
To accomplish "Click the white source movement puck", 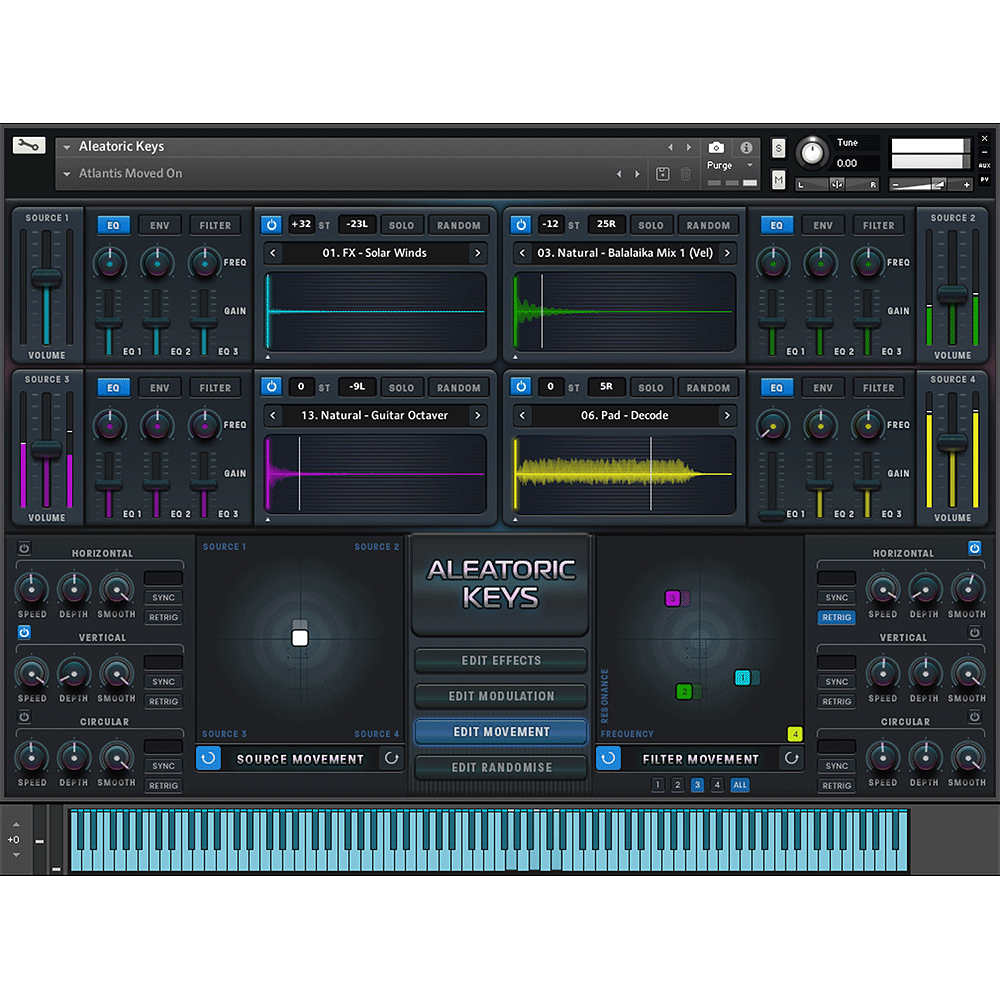I will pyautogui.click(x=300, y=638).
